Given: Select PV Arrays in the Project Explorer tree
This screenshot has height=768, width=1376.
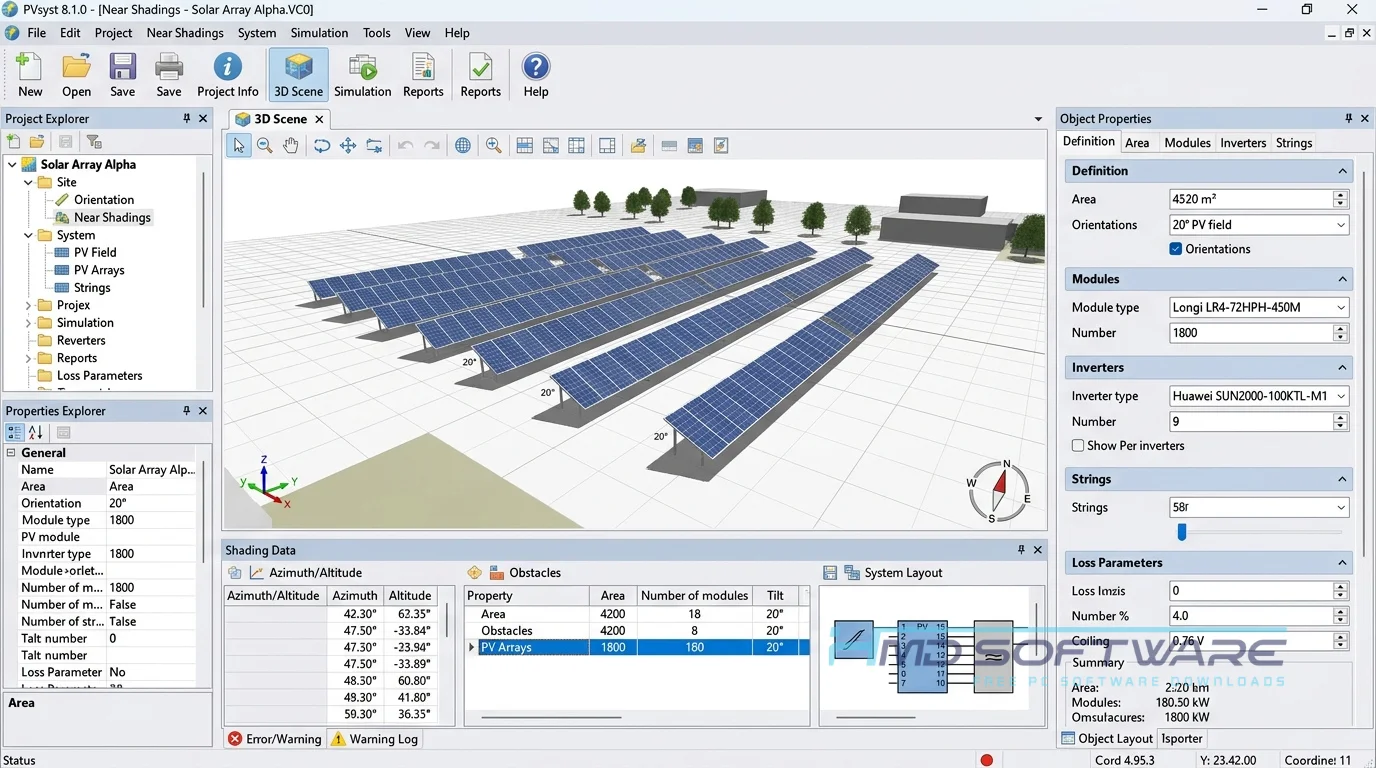Looking at the screenshot, I should tap(99, 270).
